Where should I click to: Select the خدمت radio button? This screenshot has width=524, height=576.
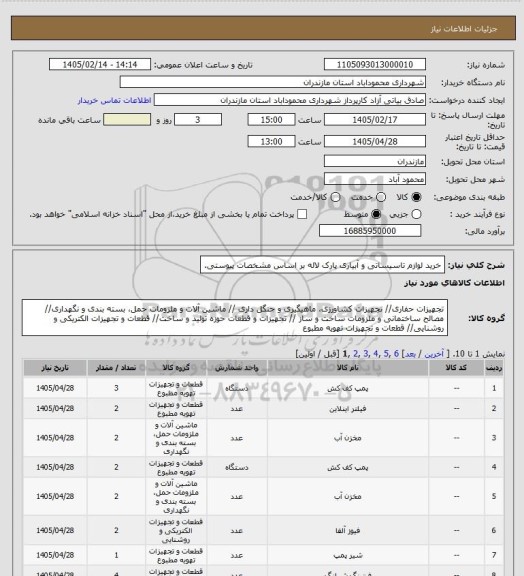pos(381,197)
